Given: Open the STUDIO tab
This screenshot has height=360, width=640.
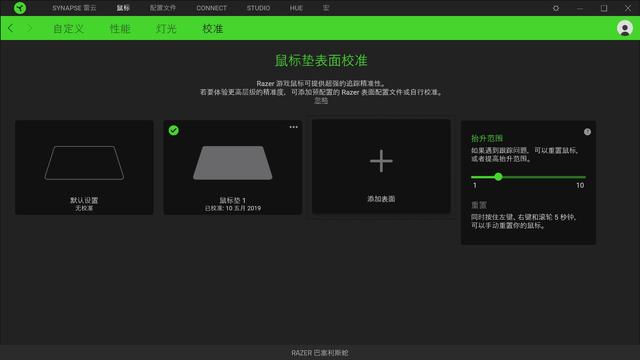Looking at the screenshot, I should pos(258,8).
